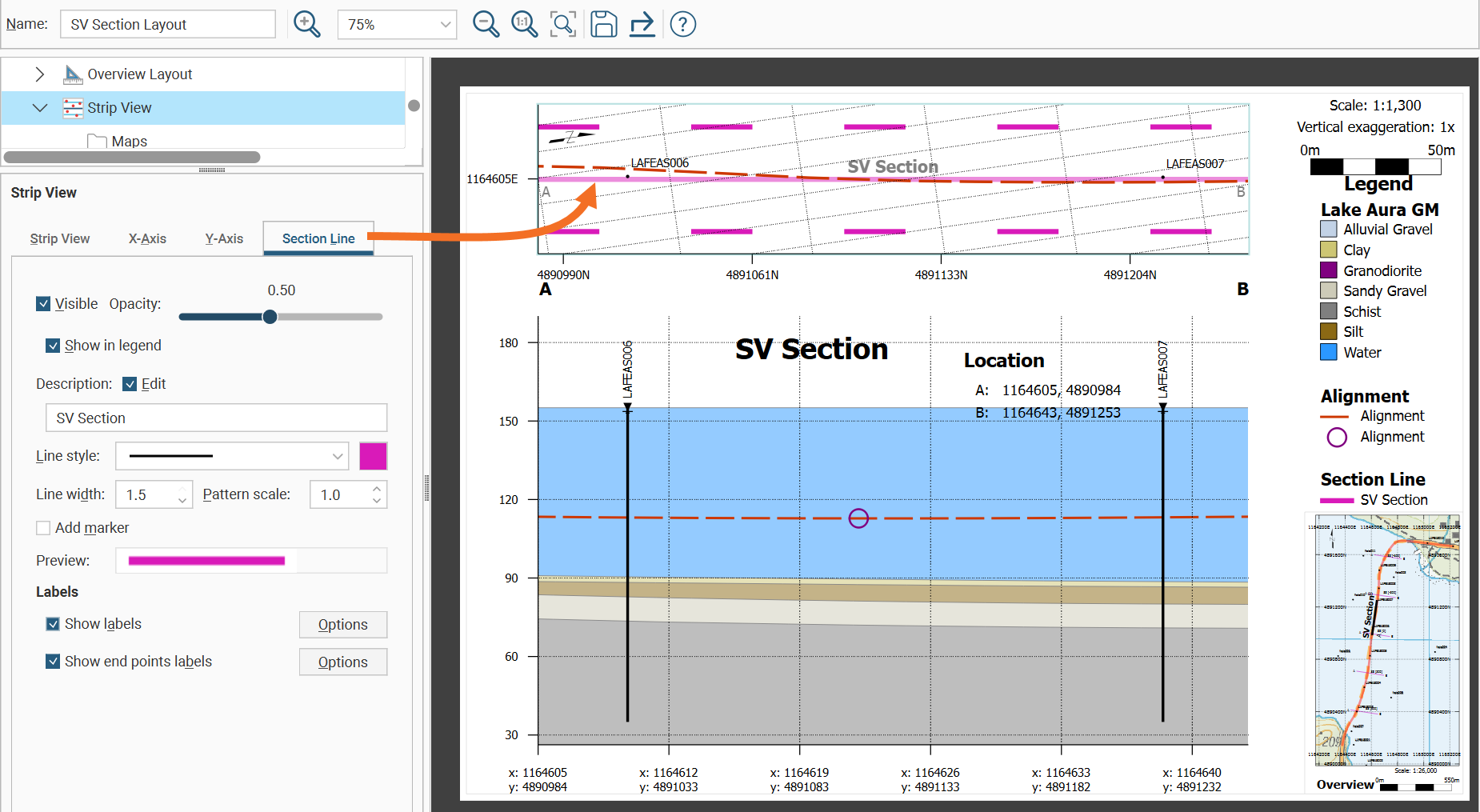This screenshot has height=812, width=1480.
Task: Click the SV Section description field
Action: pos(216,418)
